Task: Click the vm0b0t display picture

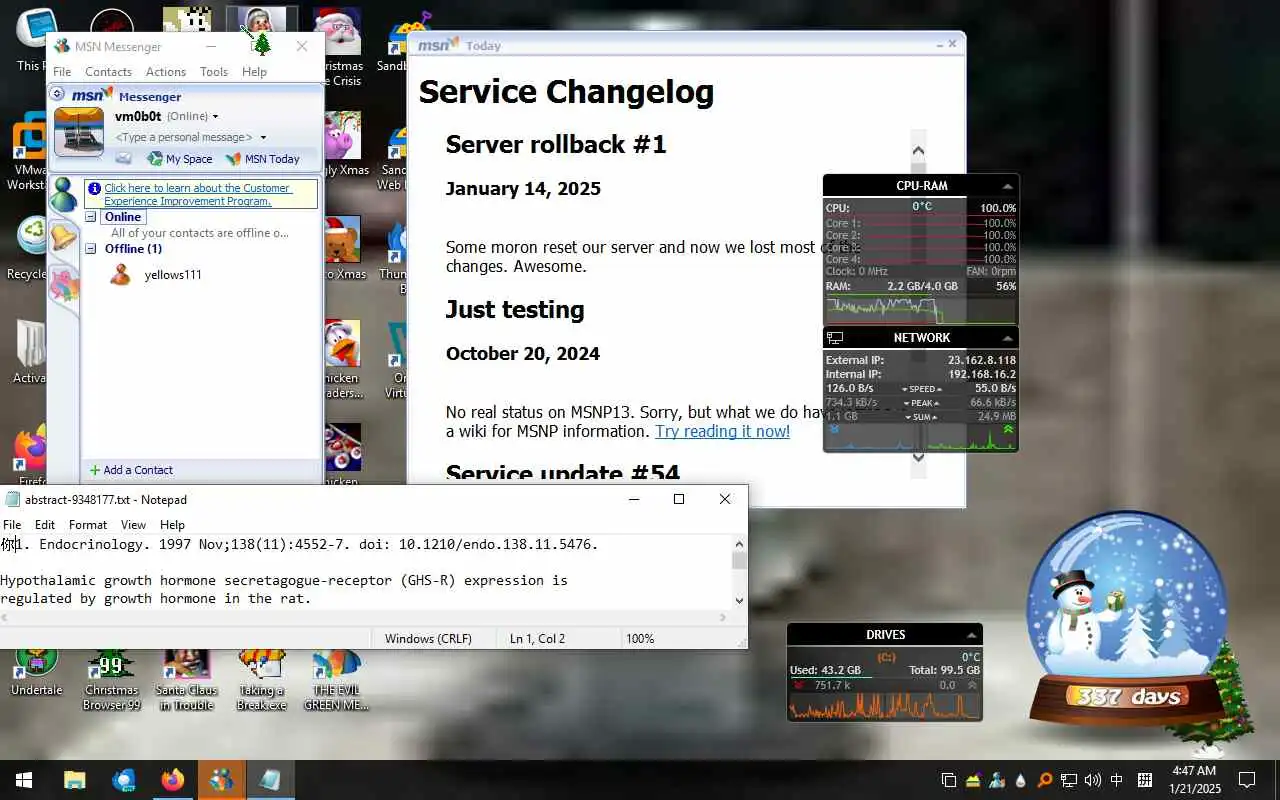Action: [x=78, y=132]
